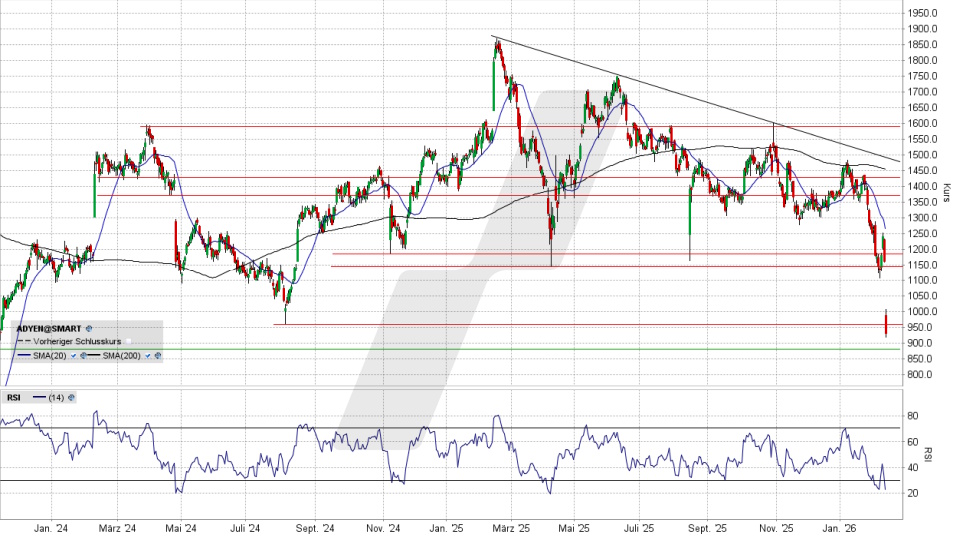Open RSI (14) settings icon

71,397
